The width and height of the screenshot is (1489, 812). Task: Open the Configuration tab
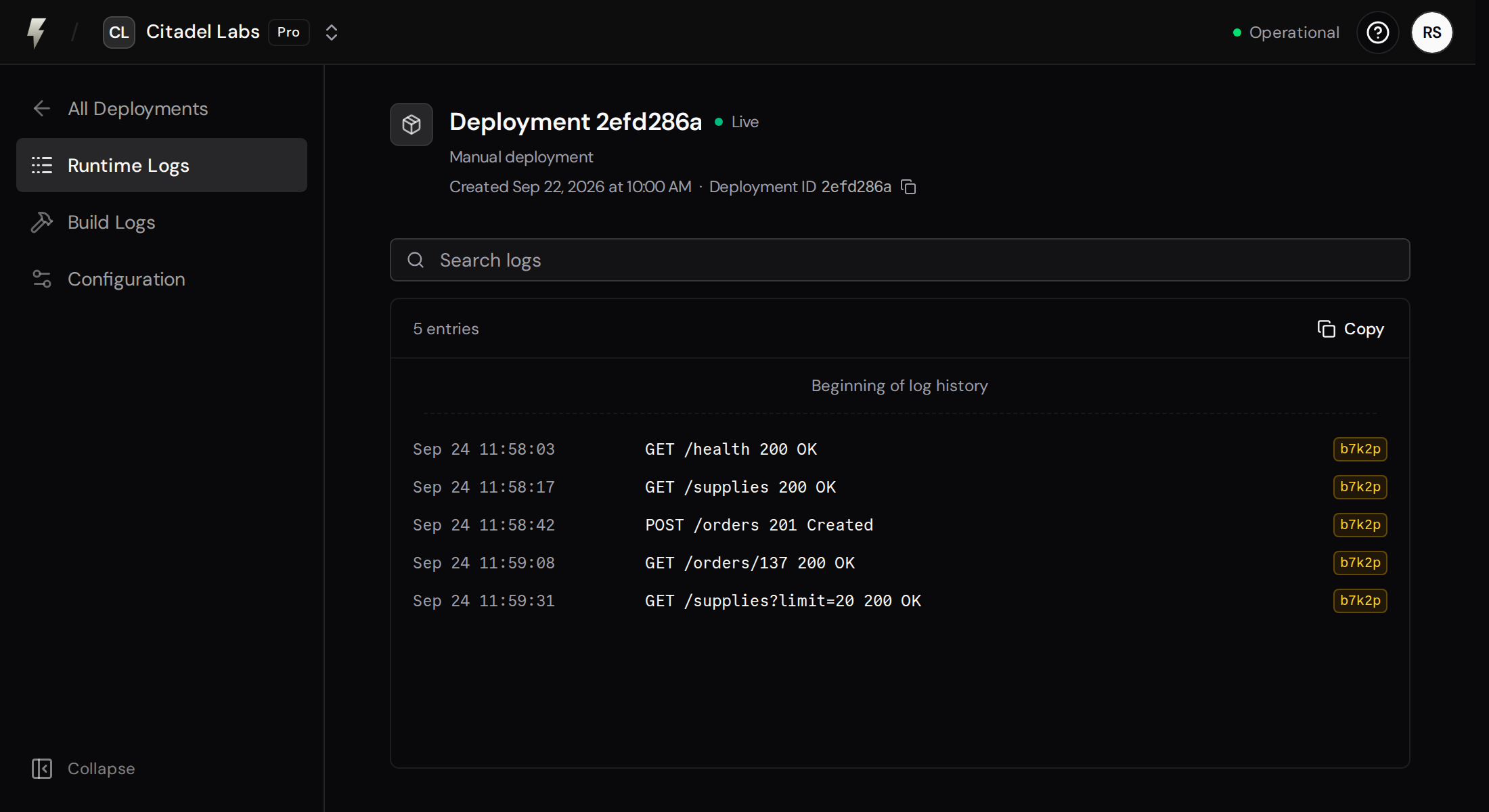click(x=162, y=279)
